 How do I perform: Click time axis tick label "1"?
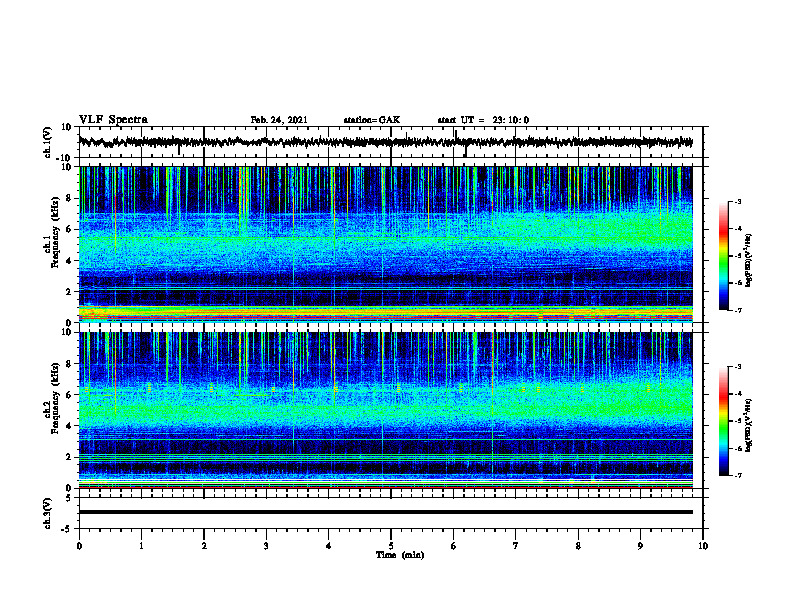click(141, 546)
